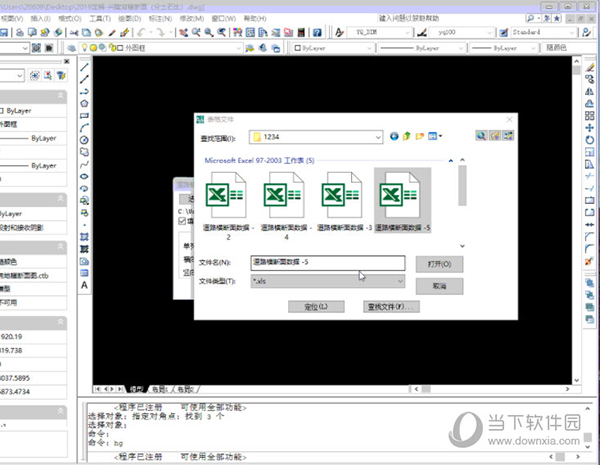Open the 标注(N) menu
Viewport: 600px width, 465px height.
tap(160, 18)
